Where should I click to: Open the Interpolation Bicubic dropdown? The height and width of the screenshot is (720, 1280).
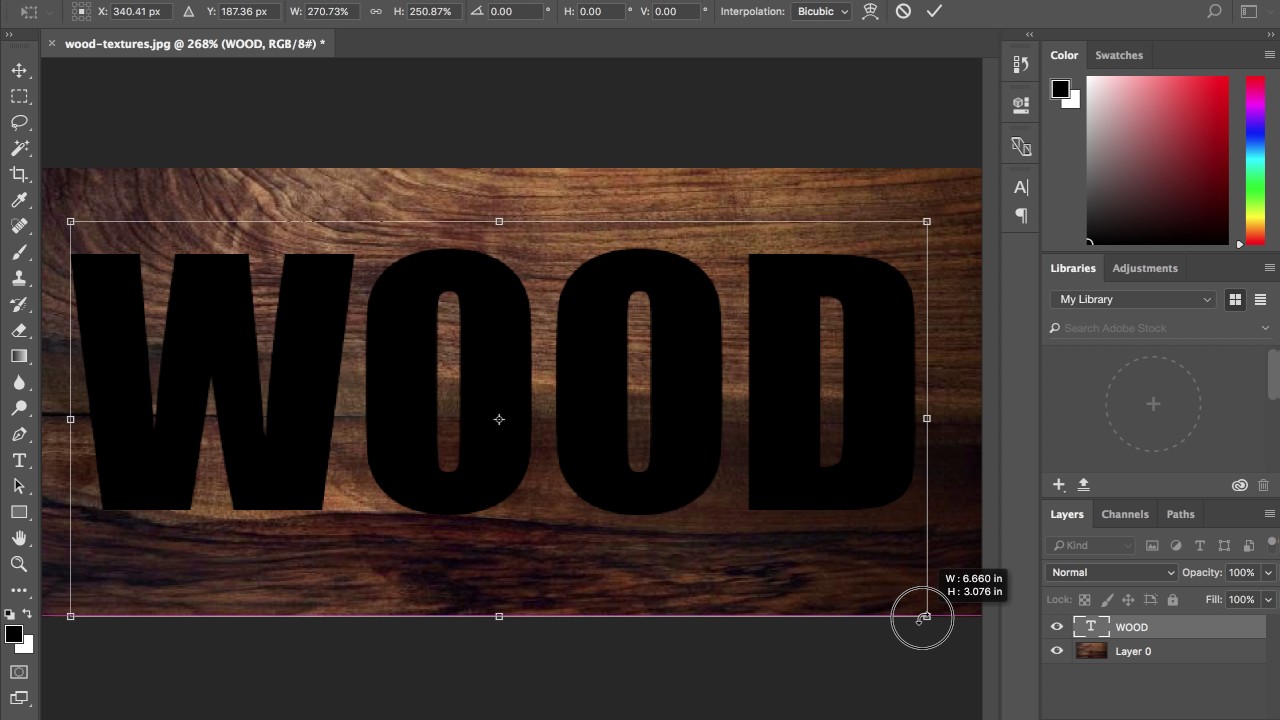tap(821, 11)
